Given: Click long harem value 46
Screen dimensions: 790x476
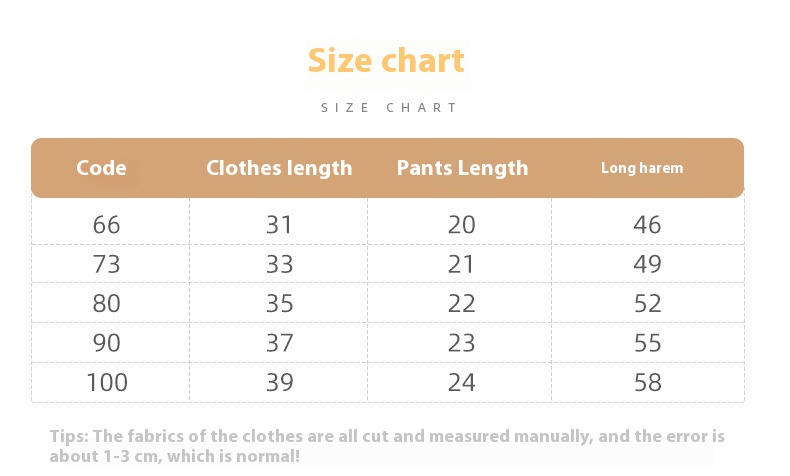Looking at the screenshot, I should pyautogui.click(x=647, y=225).
